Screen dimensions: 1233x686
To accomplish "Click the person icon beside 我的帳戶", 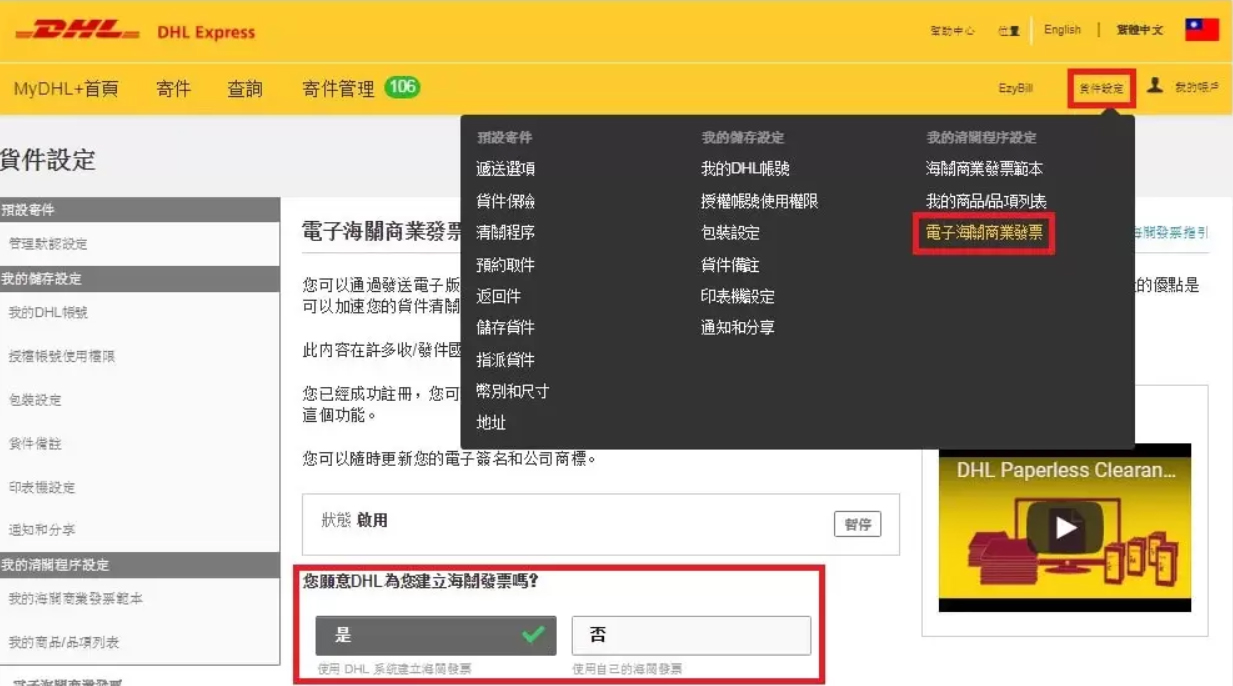I will (1155, 86).
